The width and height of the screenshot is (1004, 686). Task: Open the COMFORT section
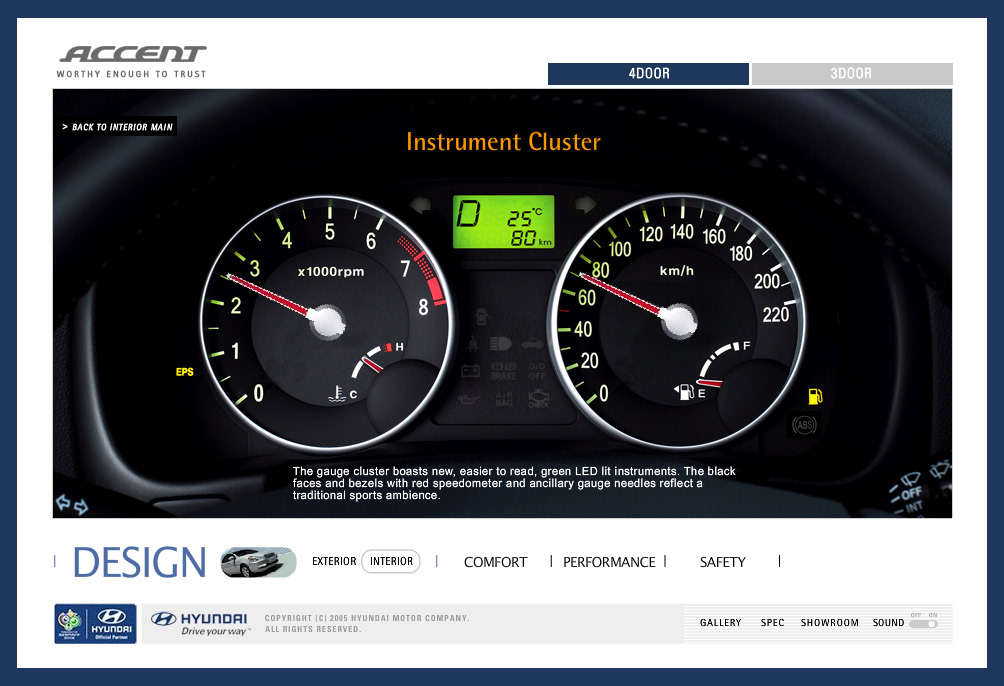496,562
